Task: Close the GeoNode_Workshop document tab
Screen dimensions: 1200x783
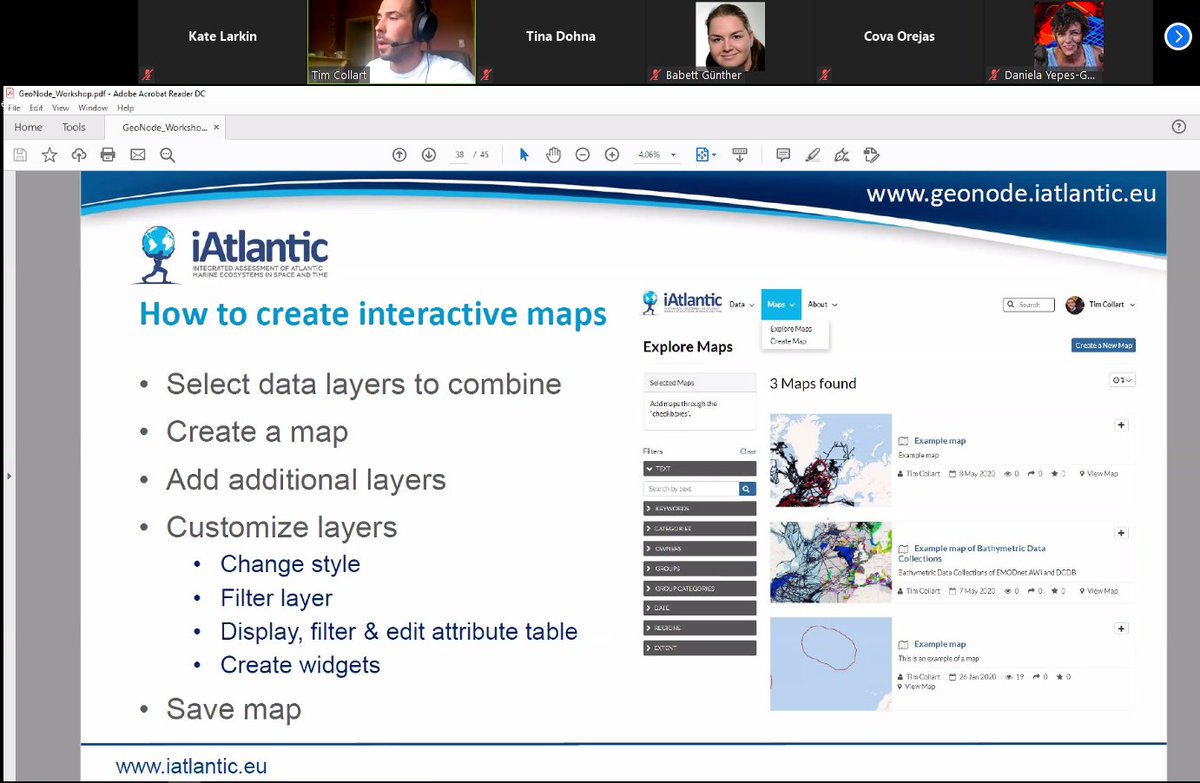Action: click(x=217, y=128)
